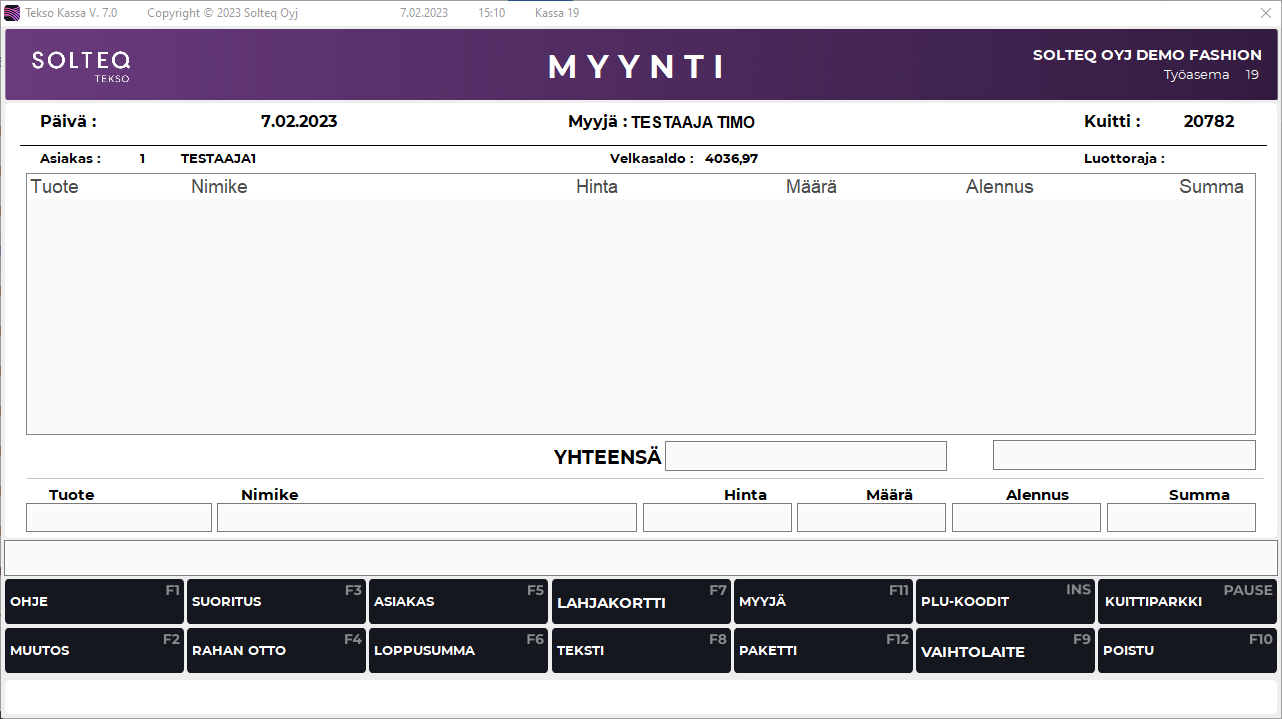
Task: Open the LAHJAKORTTI gift card function
Action: pyautogui.click(x=641, y=602)
